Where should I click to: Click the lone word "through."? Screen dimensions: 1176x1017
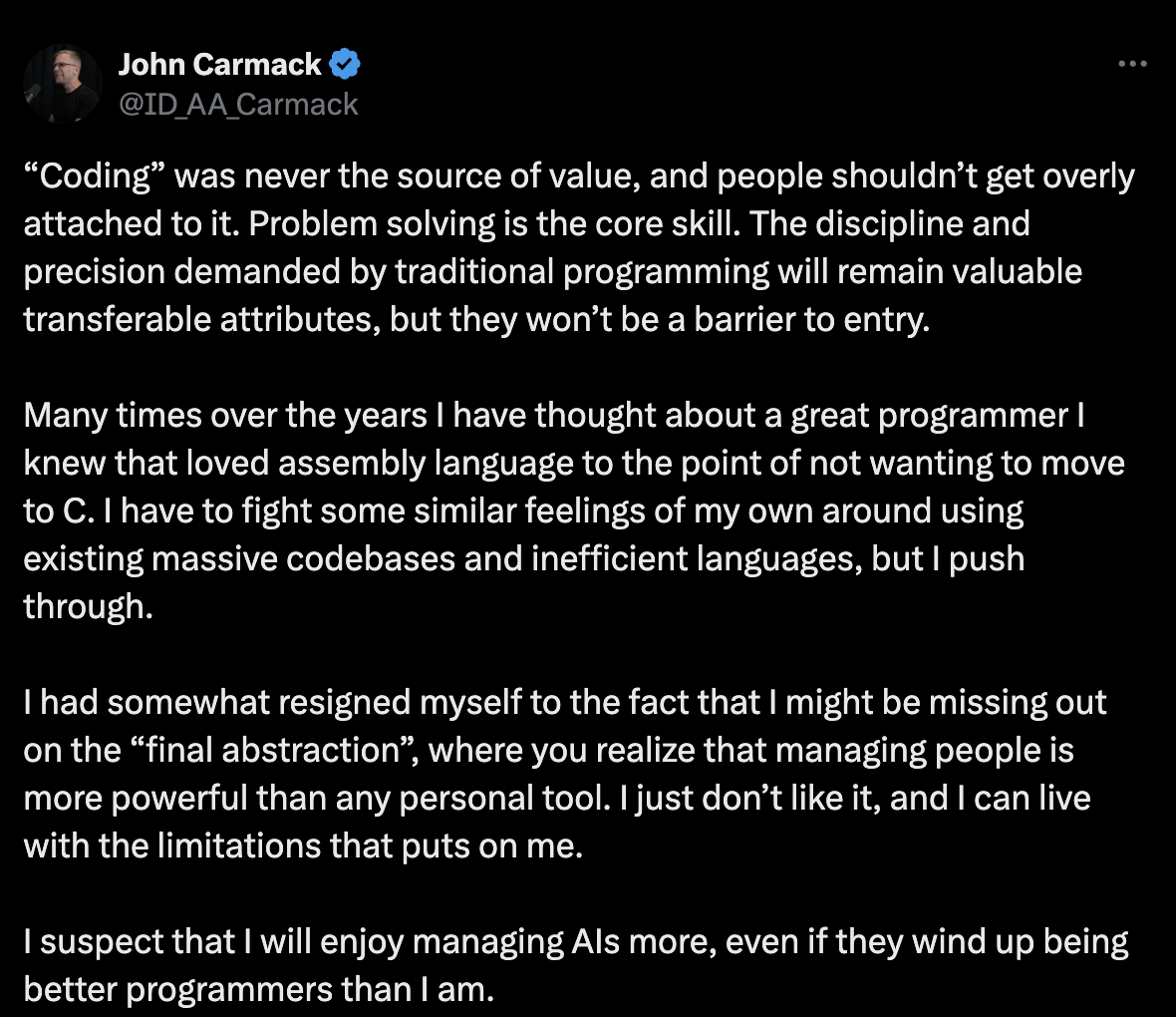(88, 607)
